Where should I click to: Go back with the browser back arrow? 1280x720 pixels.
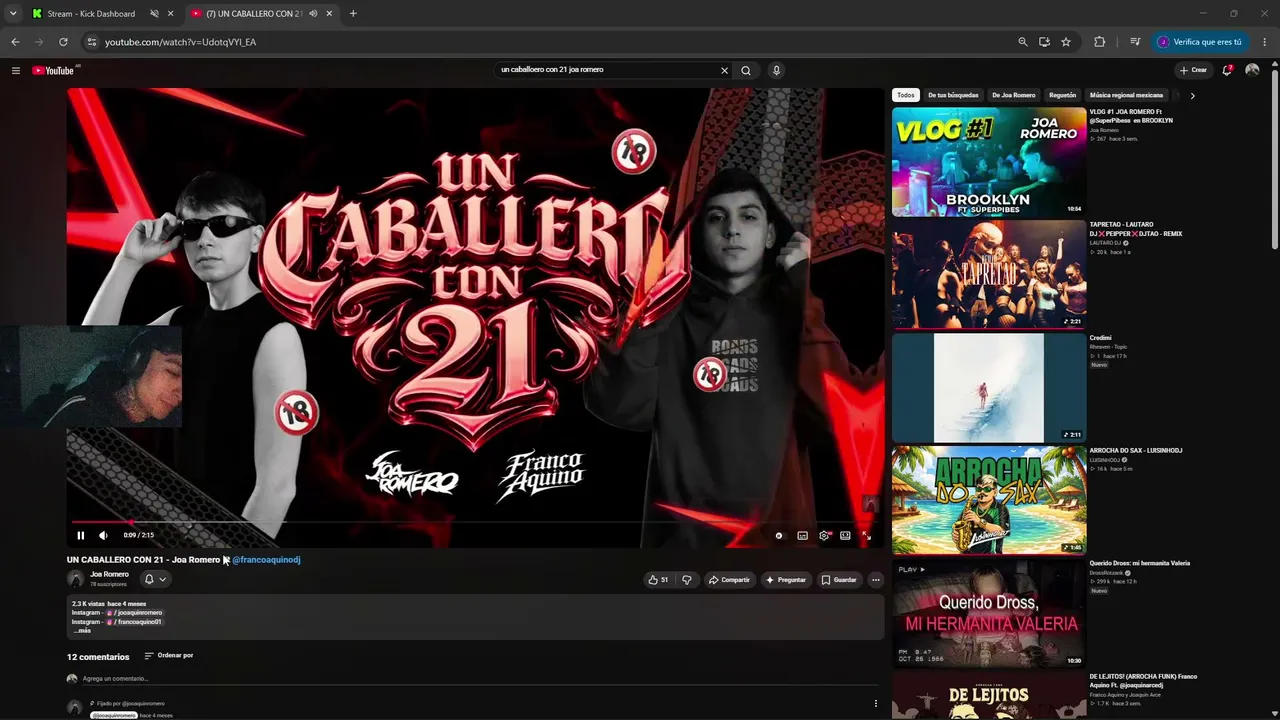(15, 42)
